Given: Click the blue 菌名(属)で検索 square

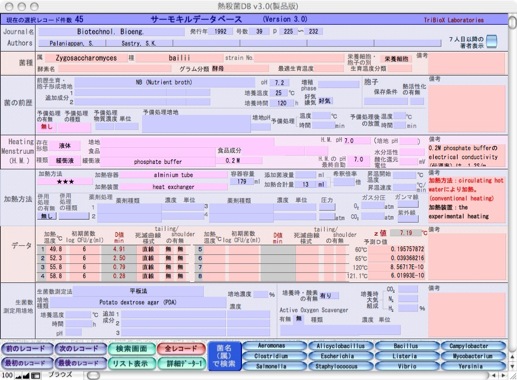Looking at the screenshot, I should [224, 356].
